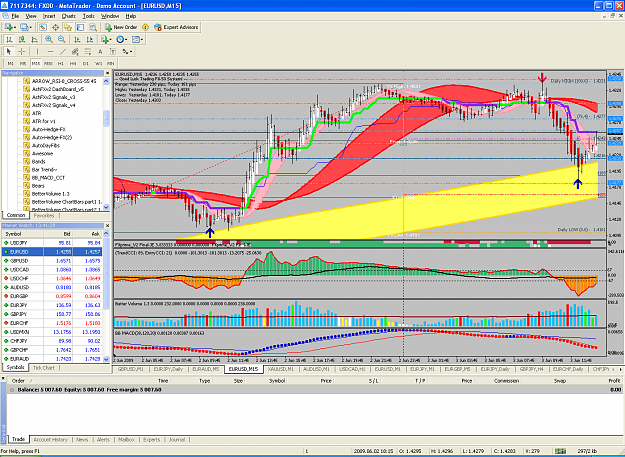
Task: Toggle Chart Shift
Action: click(90, 39)
